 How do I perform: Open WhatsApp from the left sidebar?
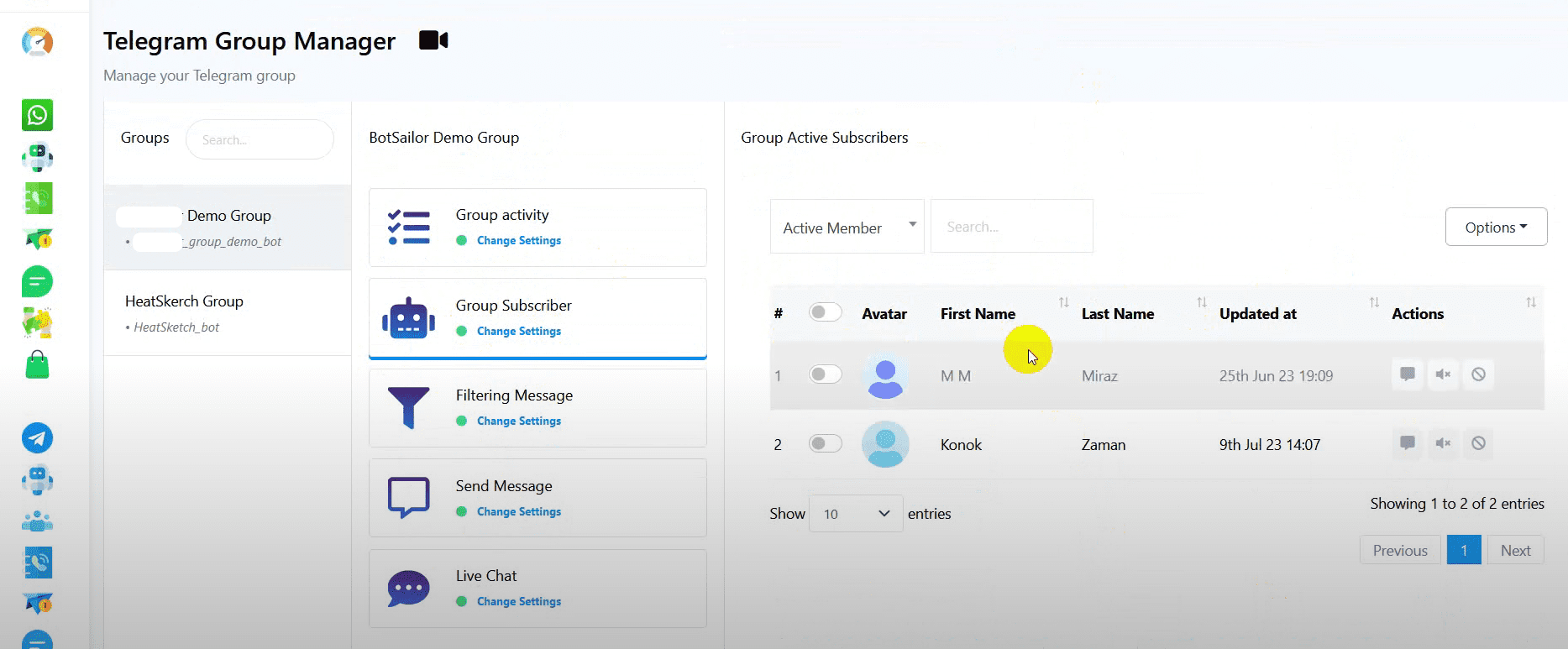pyautogui.click(x=37, y=115)
